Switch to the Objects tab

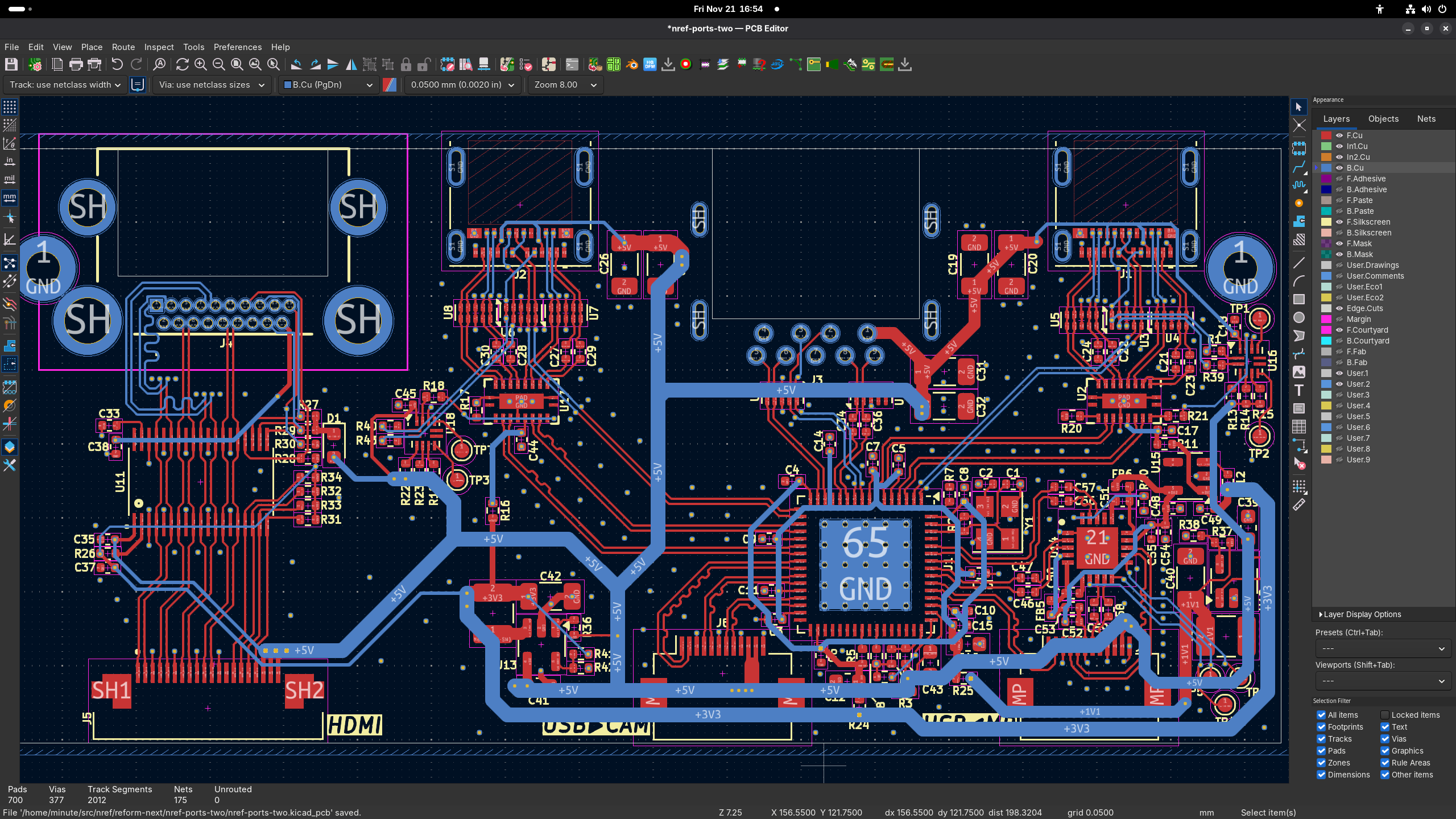click(1383, 118)
